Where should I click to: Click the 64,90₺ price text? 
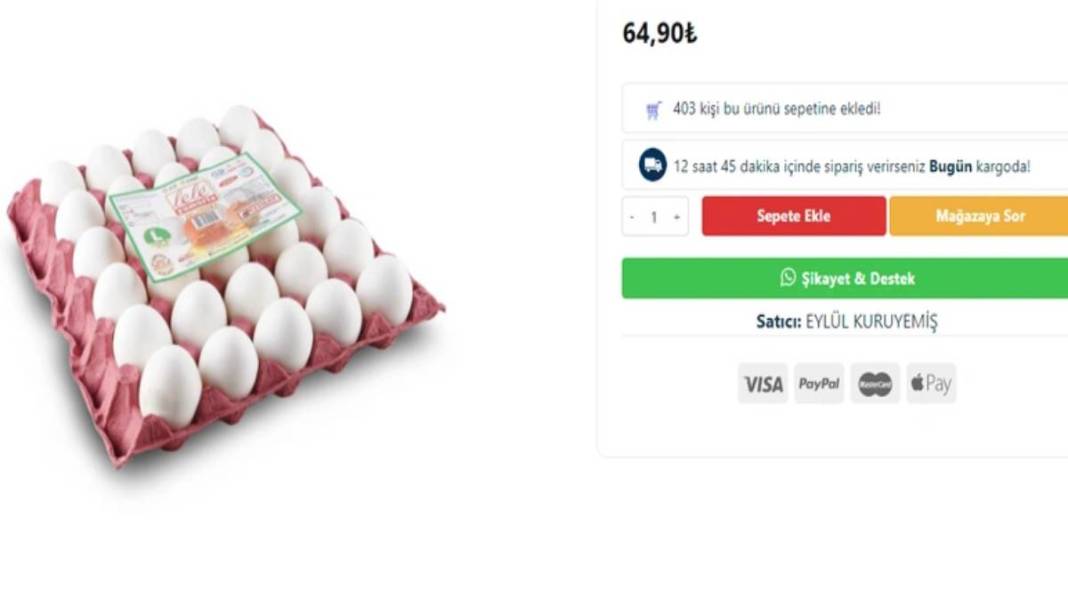click(658, 31)
